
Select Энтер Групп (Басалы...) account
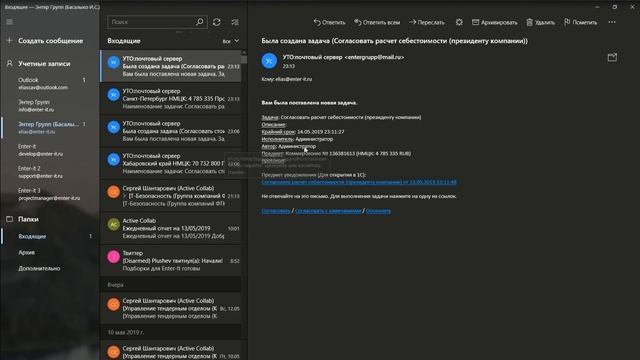pyautogui.click(x=51, y=127)
